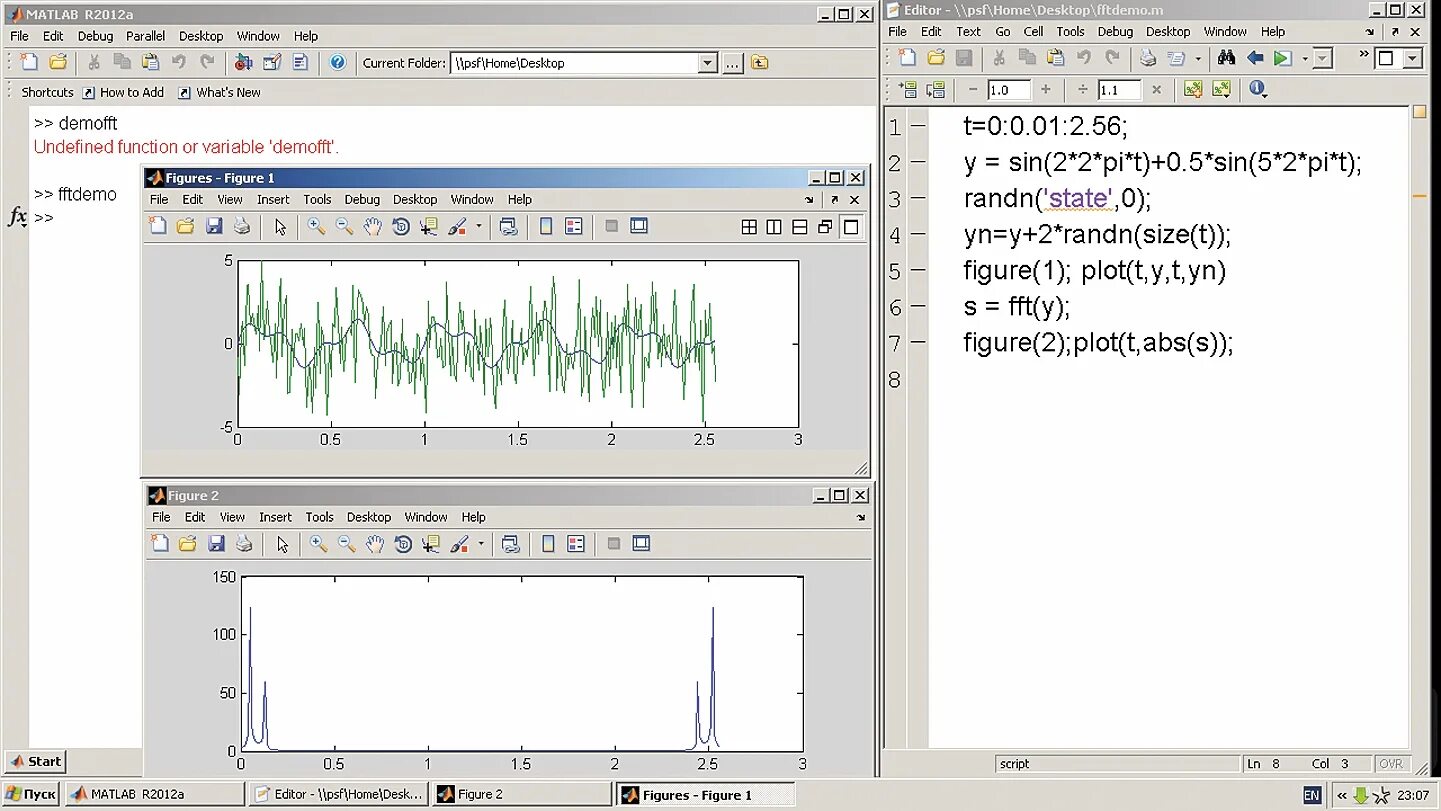Decrement value by 1.0 in Editor

973,90
